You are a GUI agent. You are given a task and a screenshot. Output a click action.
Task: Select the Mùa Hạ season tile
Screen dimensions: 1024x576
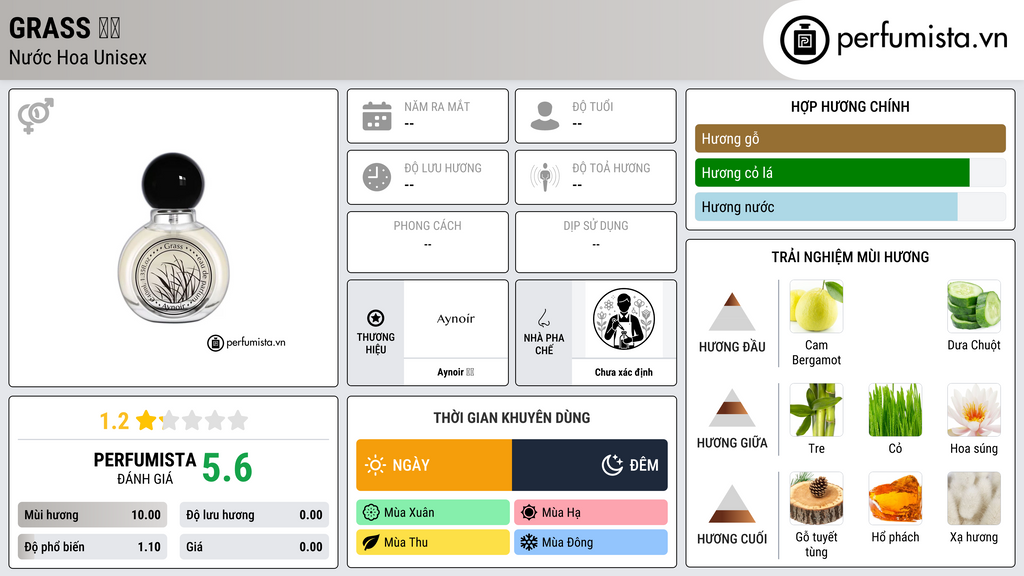591,513
